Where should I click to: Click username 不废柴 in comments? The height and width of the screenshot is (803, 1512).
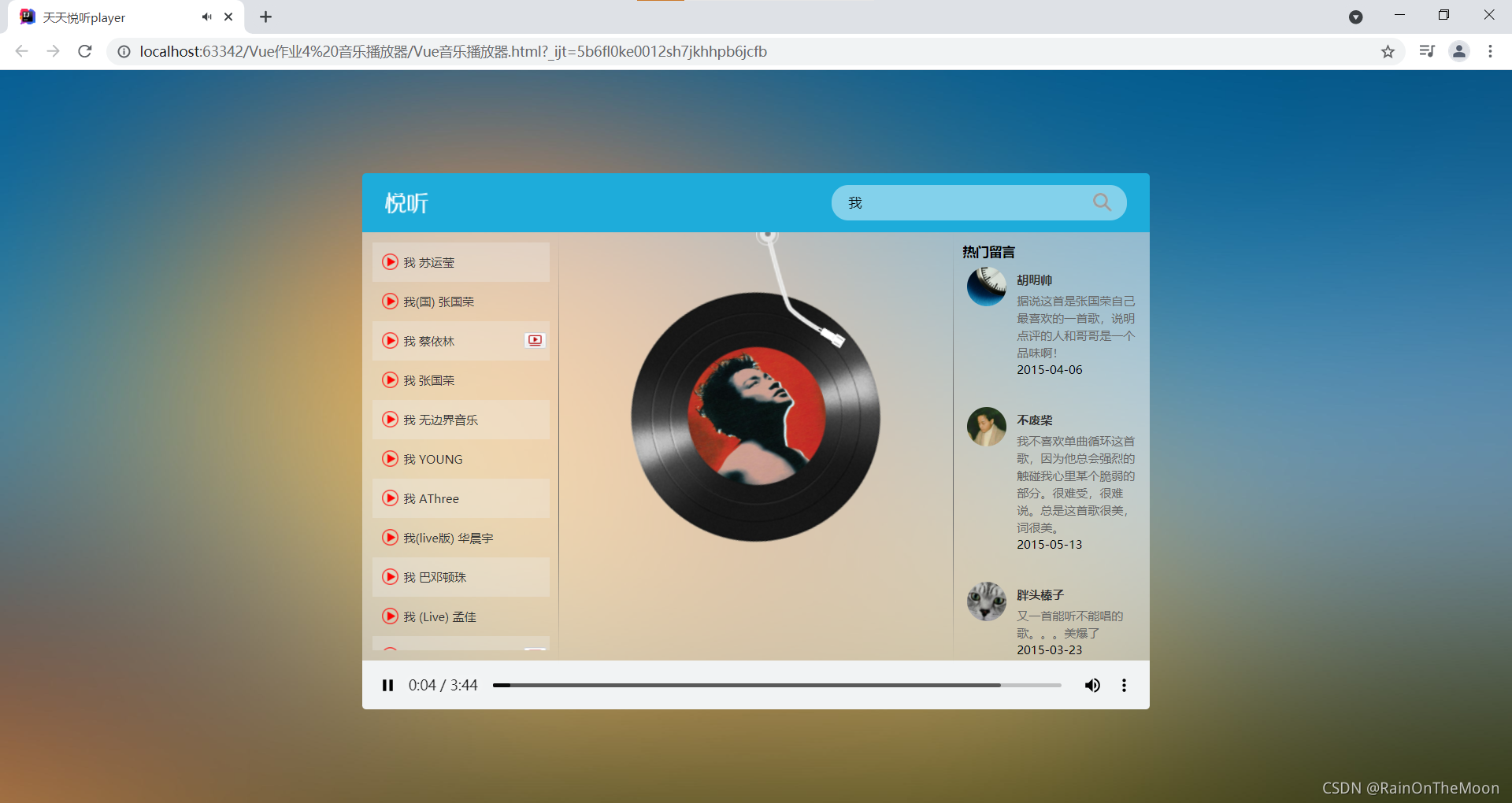click(x=1034, y=420)
